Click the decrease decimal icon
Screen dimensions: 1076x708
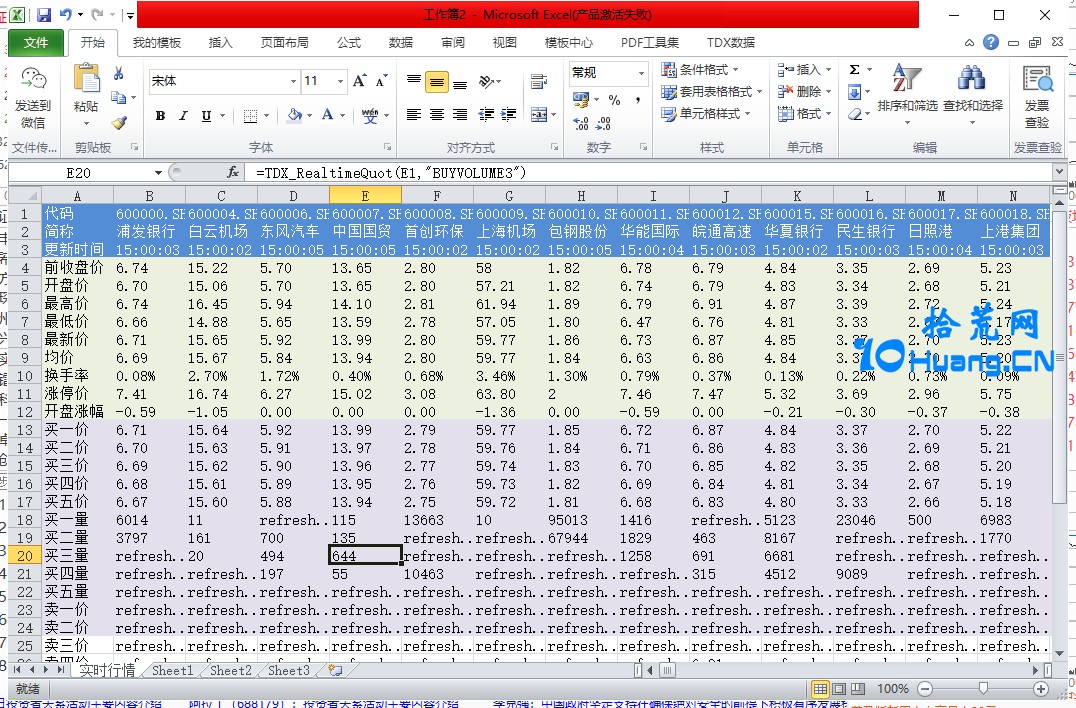pyautogui.click(x=604, y=123)
